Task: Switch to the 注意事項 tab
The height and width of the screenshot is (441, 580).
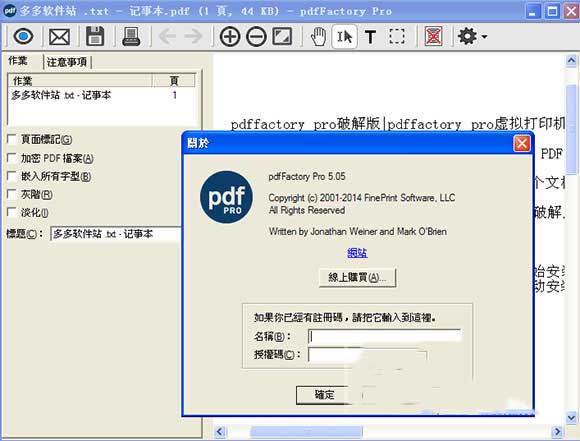Action: click(67, 62)
